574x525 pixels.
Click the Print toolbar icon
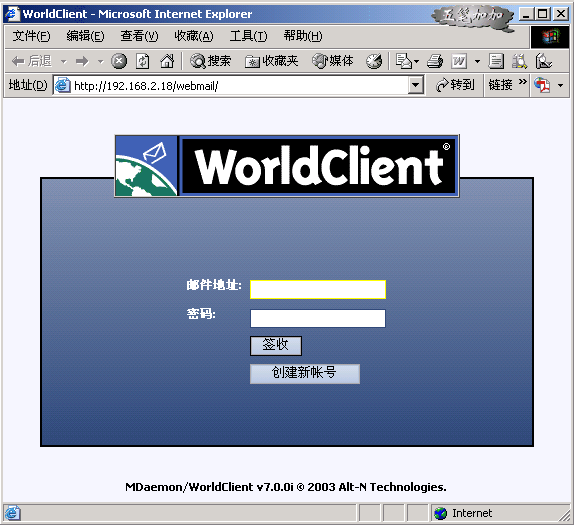point(435,61)
